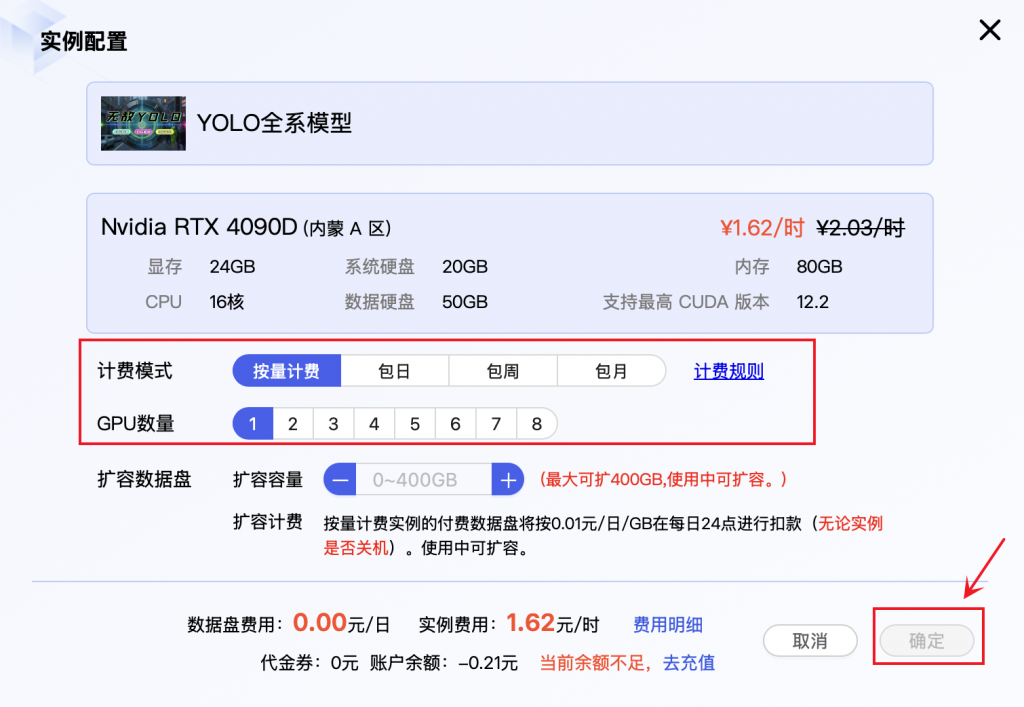Image resolution: width=1024 pixels, height=707 pixels.
Task: Click the ¥1.62/时 discounted price
Action: tap(761, 228)
